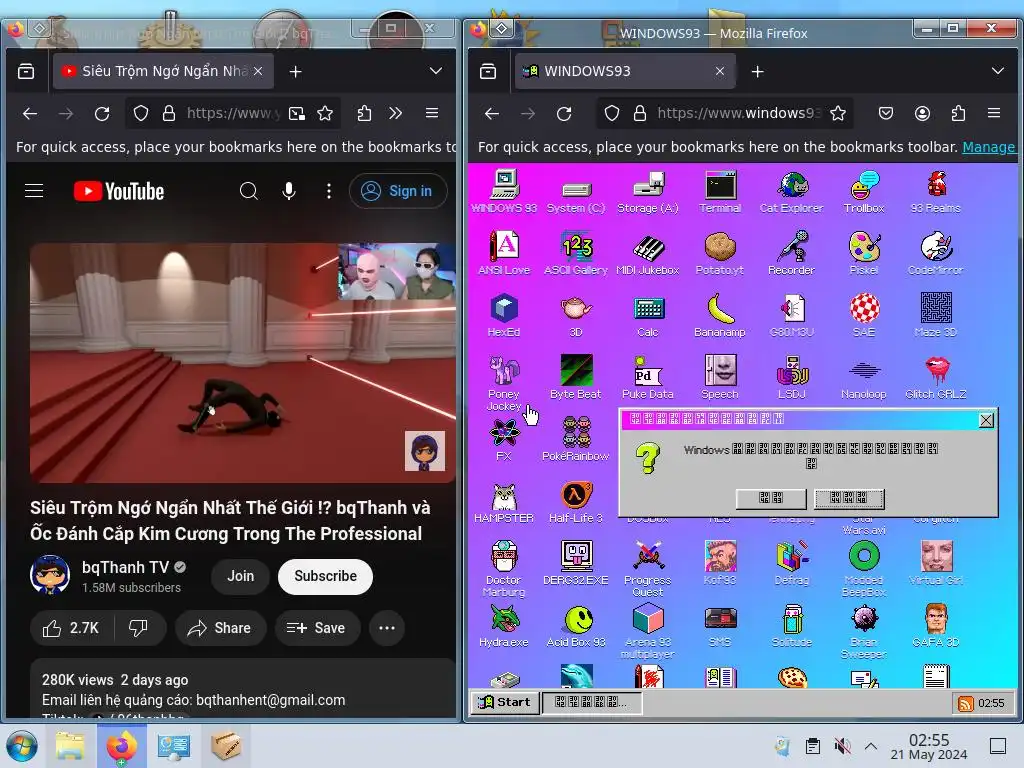Click the right button in Windows dialog
Image resolution: width=1024 pixels, height=768 pixels.
point(849,498)
